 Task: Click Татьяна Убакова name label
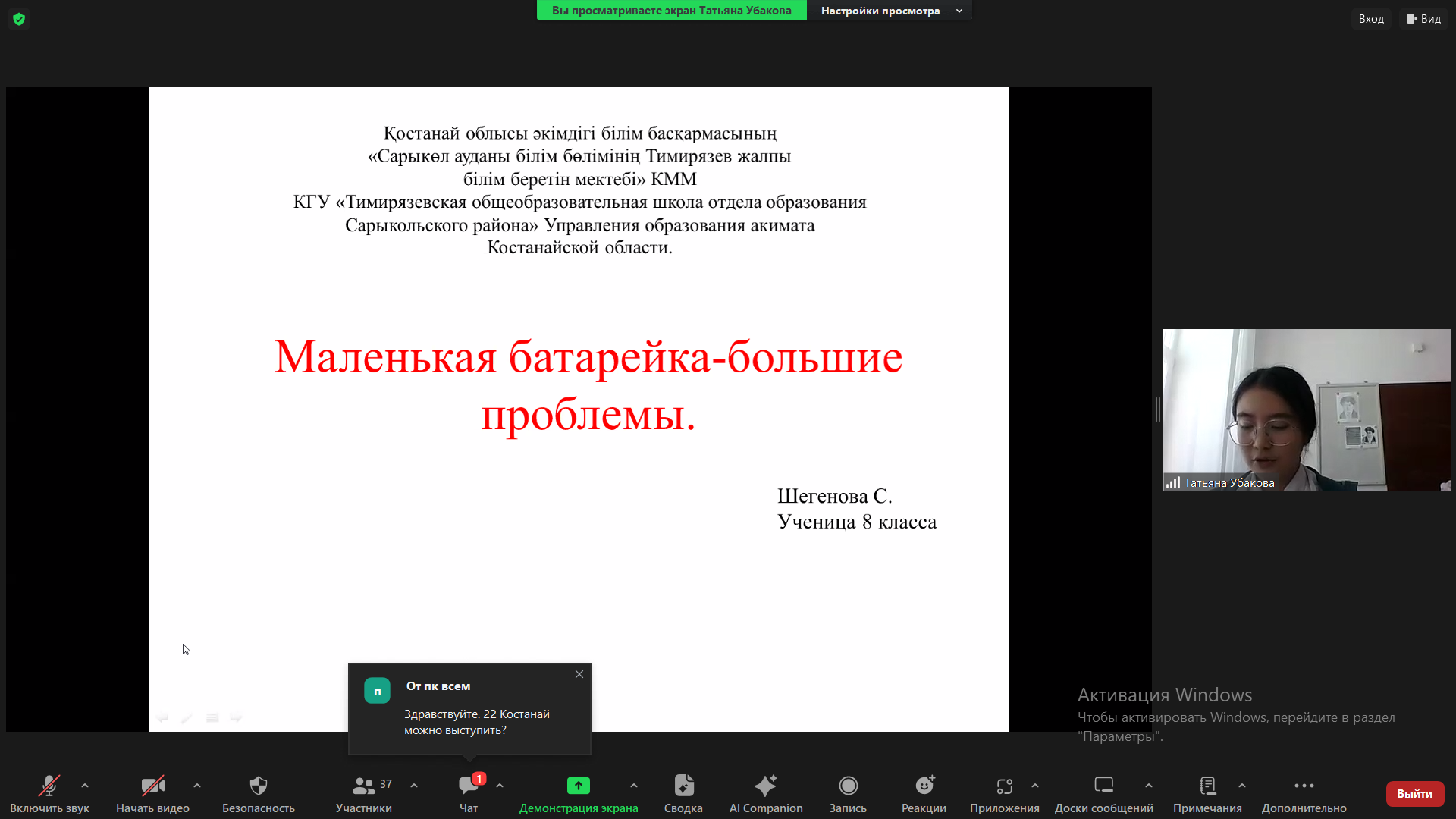(x=1229, y=483)
